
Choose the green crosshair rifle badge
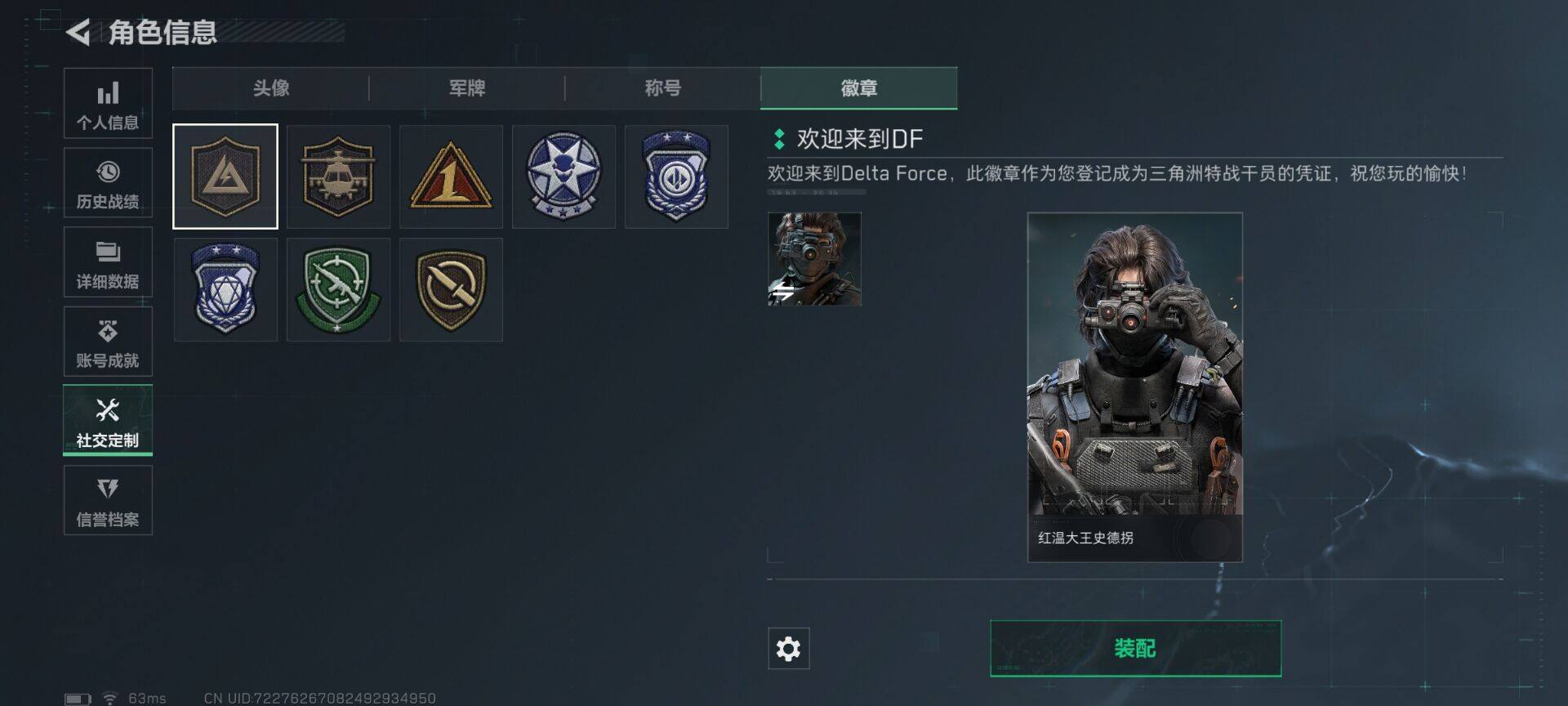[338, 289]
